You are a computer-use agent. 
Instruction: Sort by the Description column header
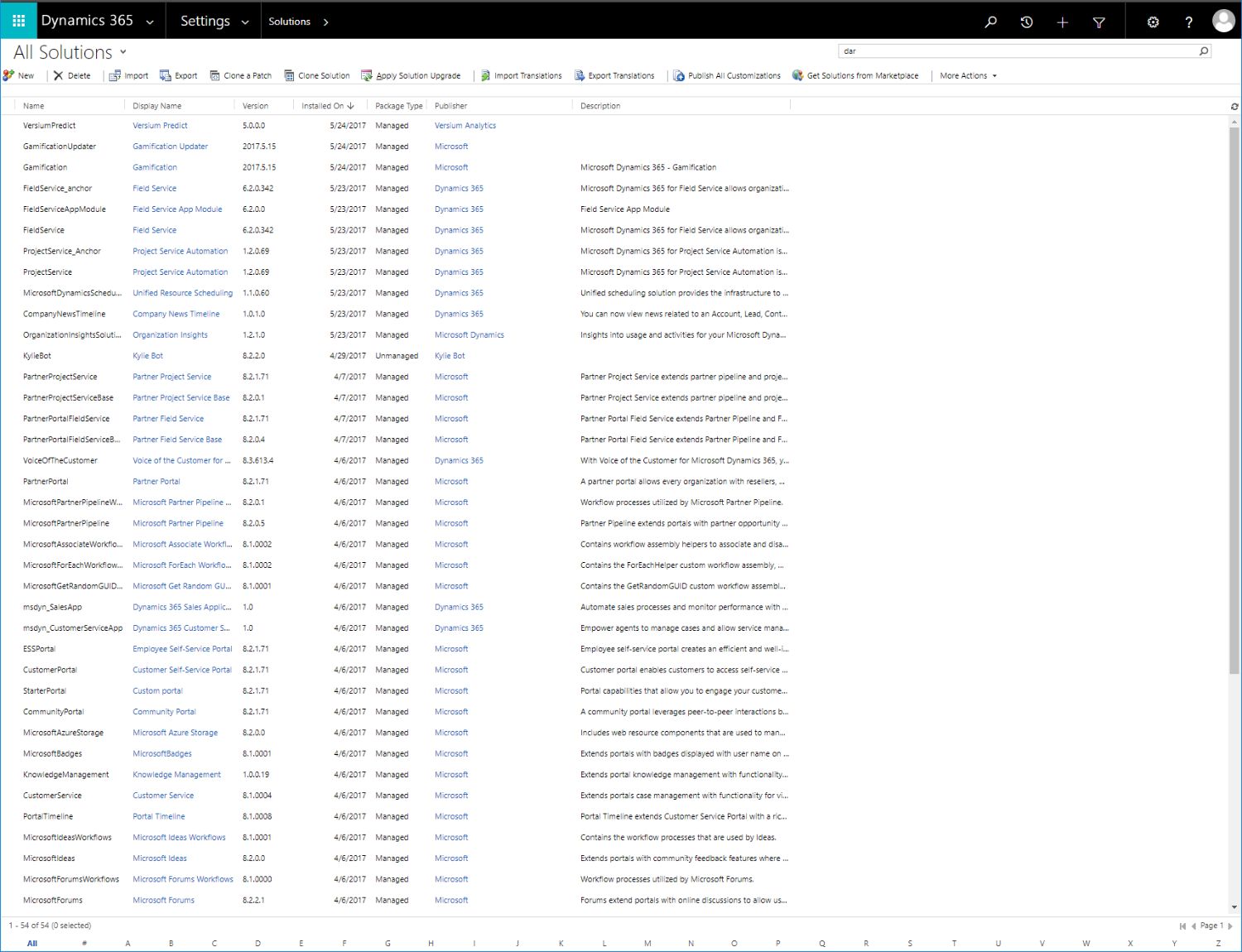[600, 106]
